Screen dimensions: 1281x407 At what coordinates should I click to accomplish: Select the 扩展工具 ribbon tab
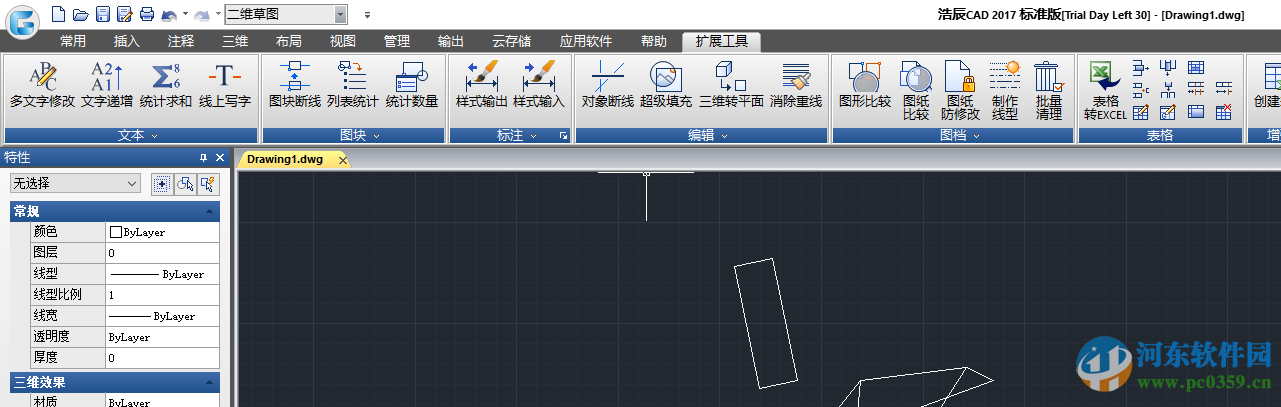(721, 42)
